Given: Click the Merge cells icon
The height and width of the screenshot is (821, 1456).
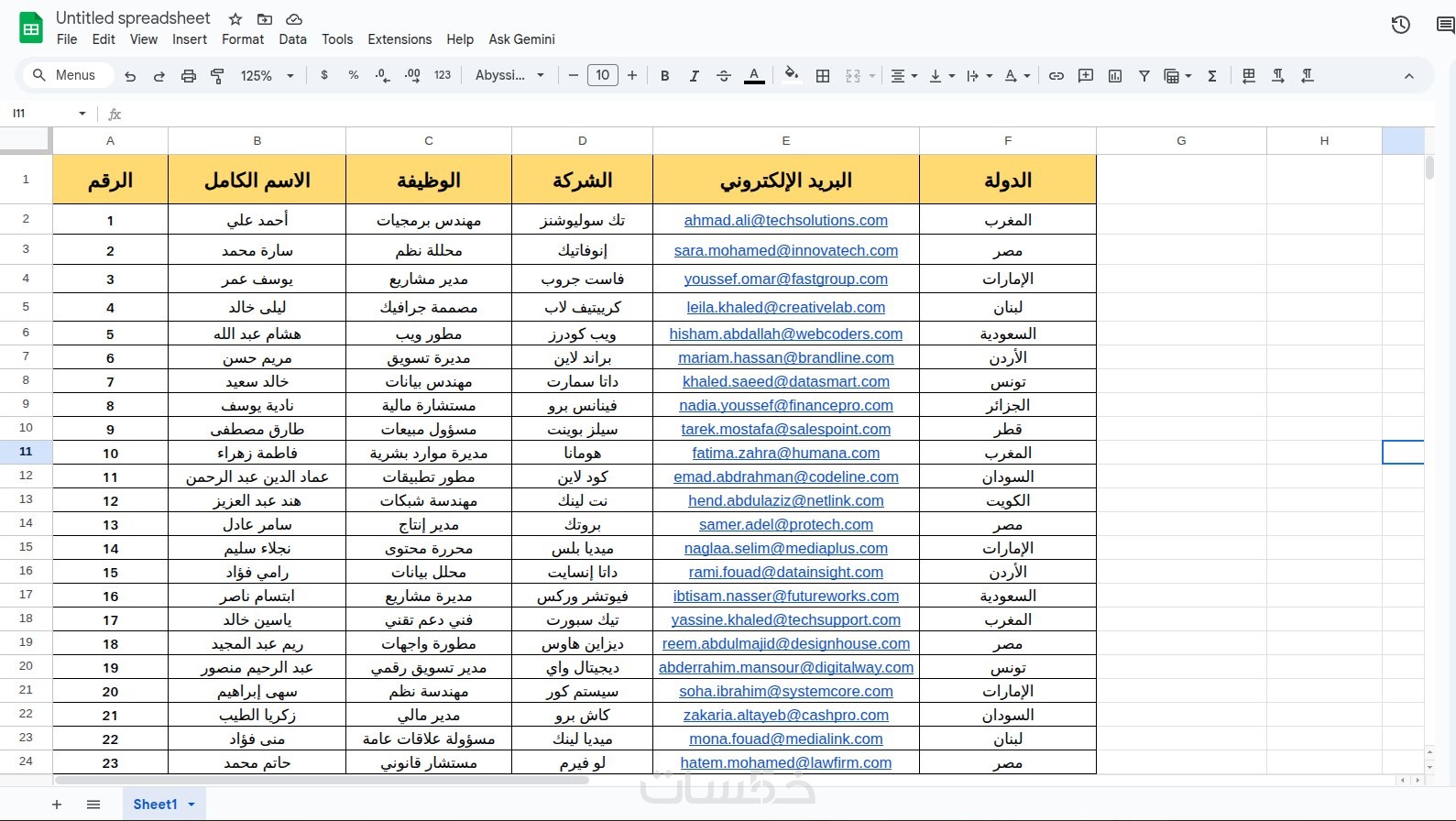Looking at the screenshot, I should tap(853, 76).
